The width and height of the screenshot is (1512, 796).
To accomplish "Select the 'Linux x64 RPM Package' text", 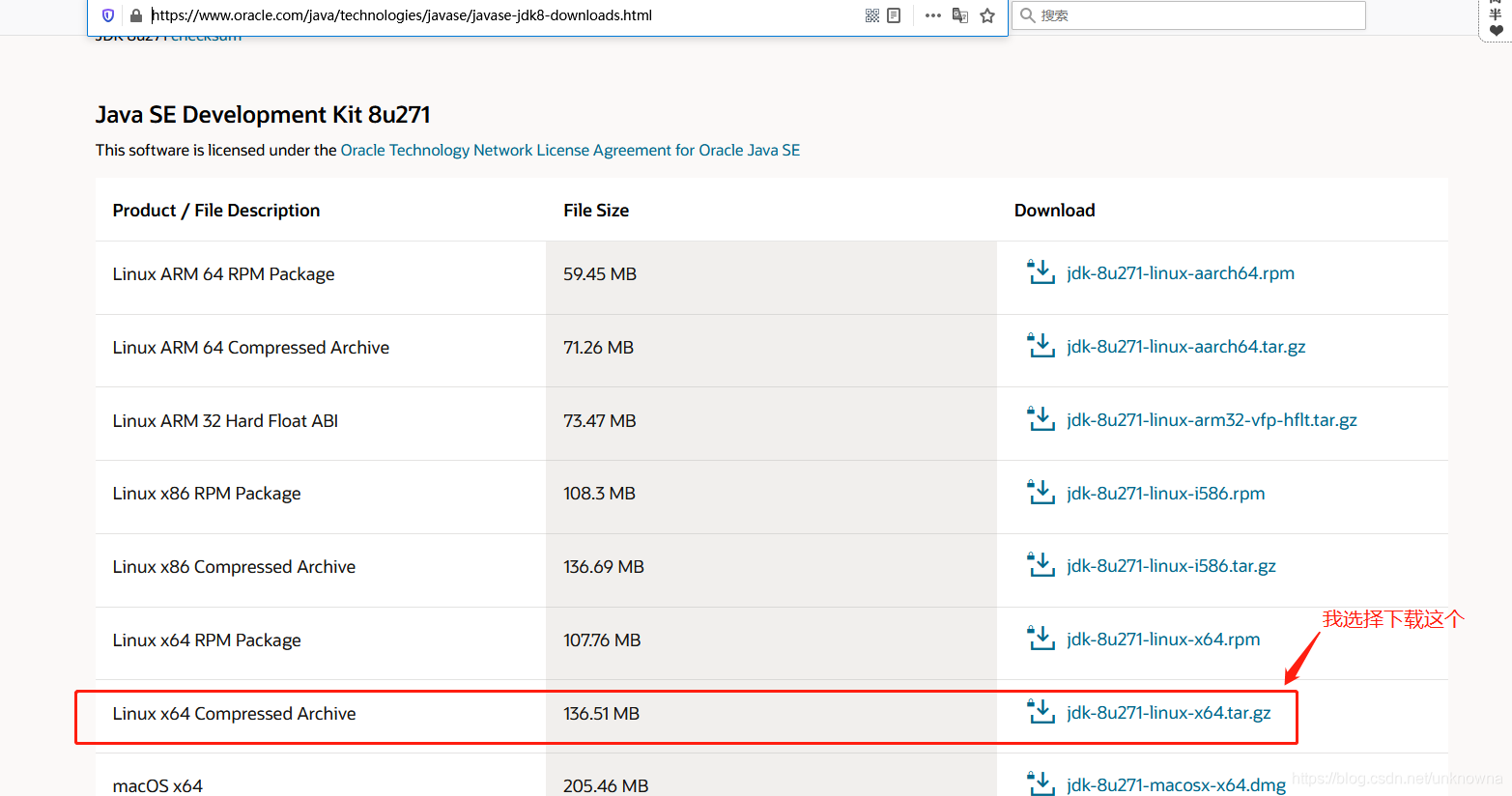I will coord(207,640).
